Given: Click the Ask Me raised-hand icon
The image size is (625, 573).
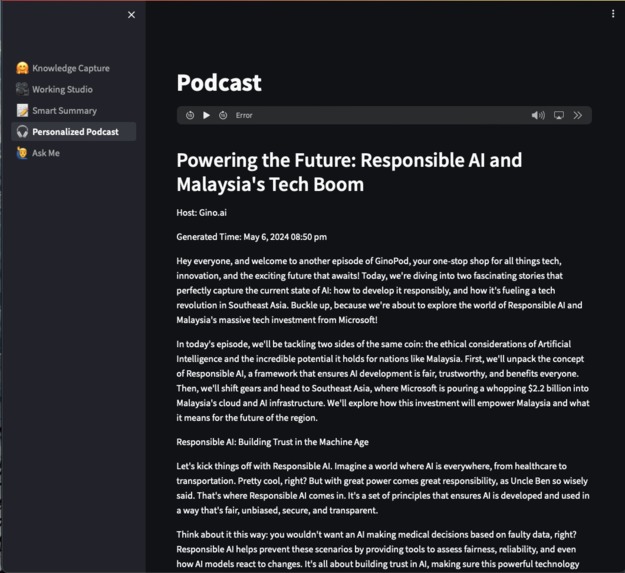Looking at the screenshot, I should point(22,153).
